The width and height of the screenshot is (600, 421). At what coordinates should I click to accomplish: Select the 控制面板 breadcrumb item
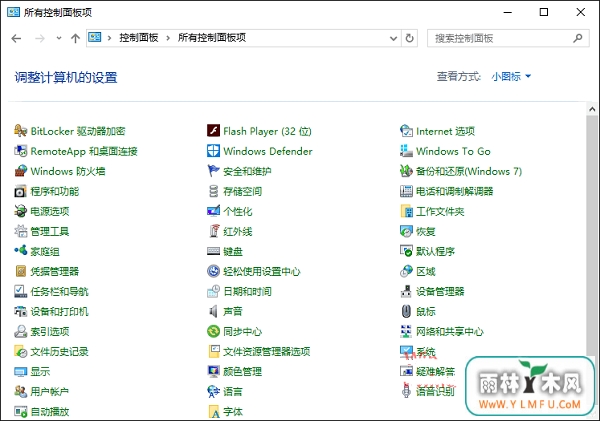(139, 38)
